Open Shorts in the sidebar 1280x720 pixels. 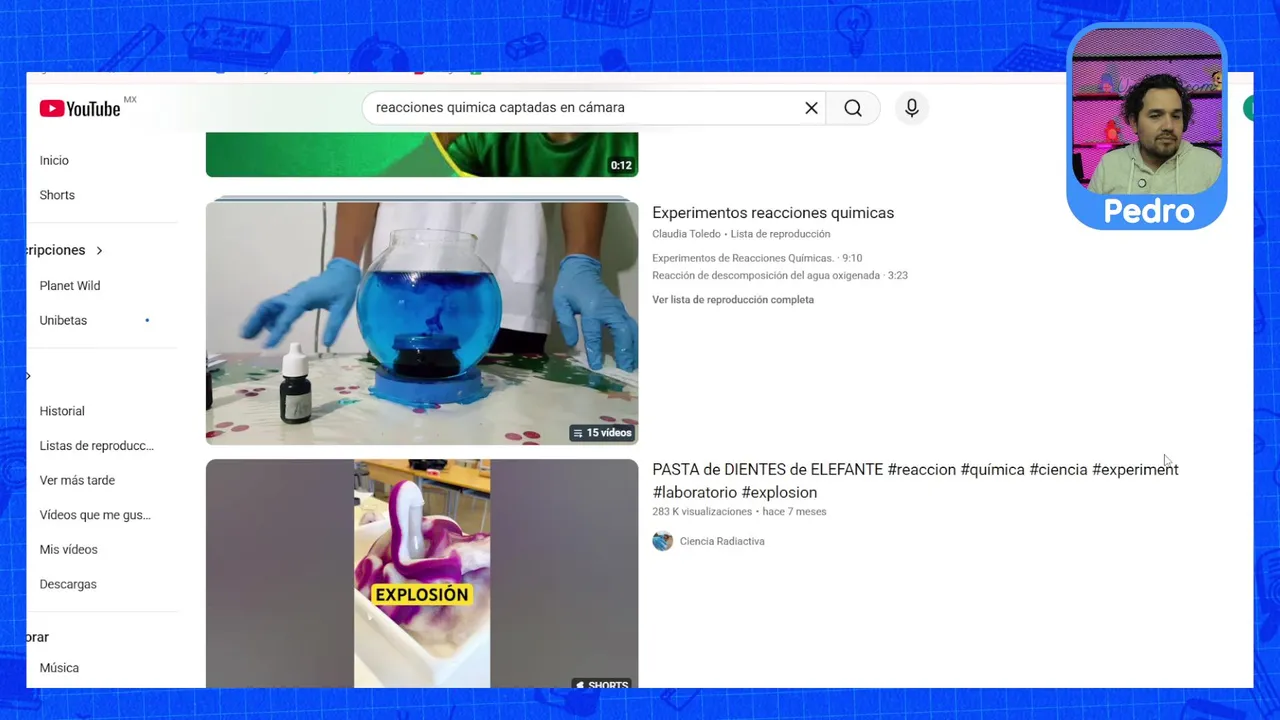click(x=57, y=195)
